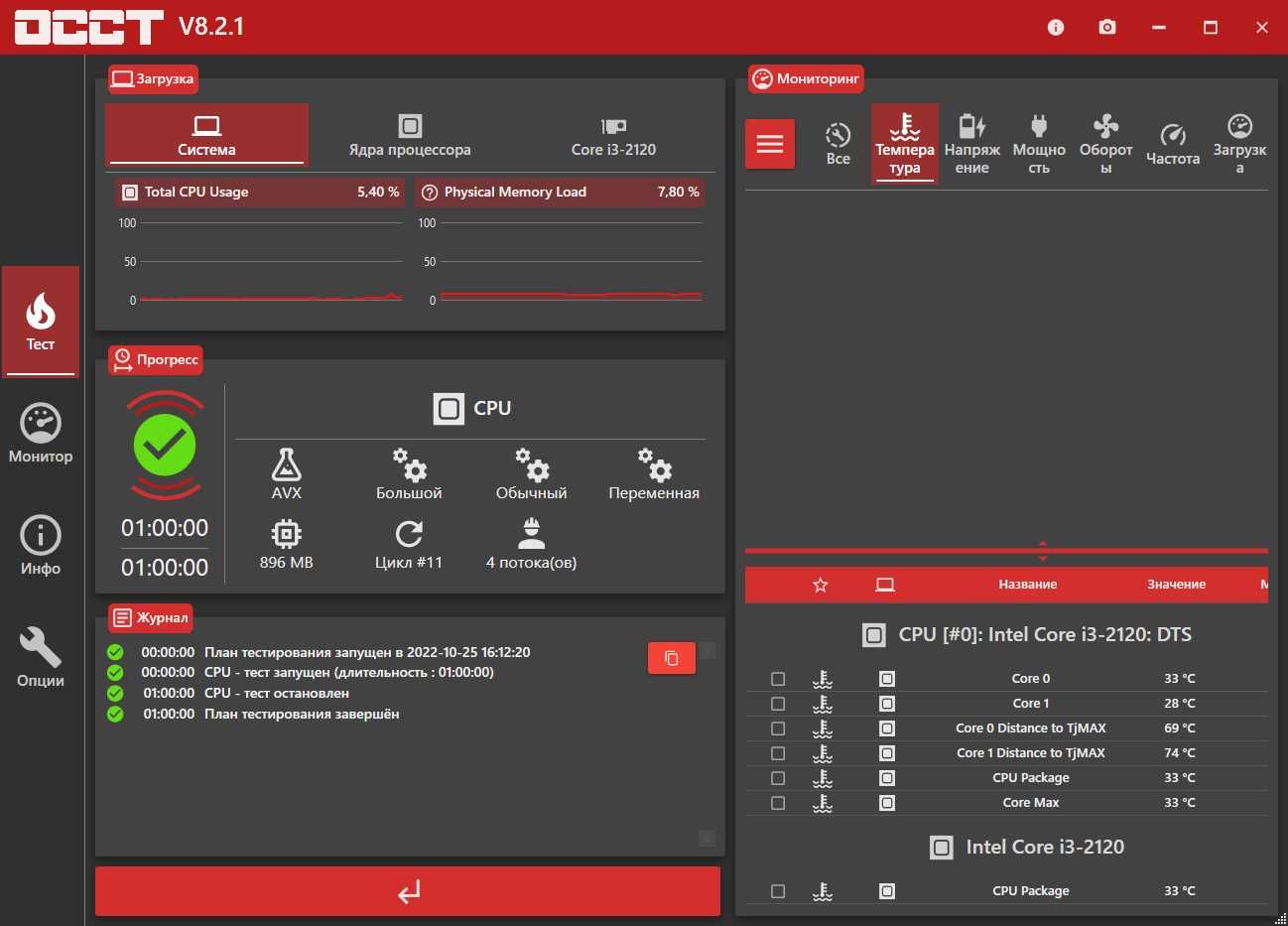
Task: Check the Core 0 favorite checkbox
Action: pos(778,679)
